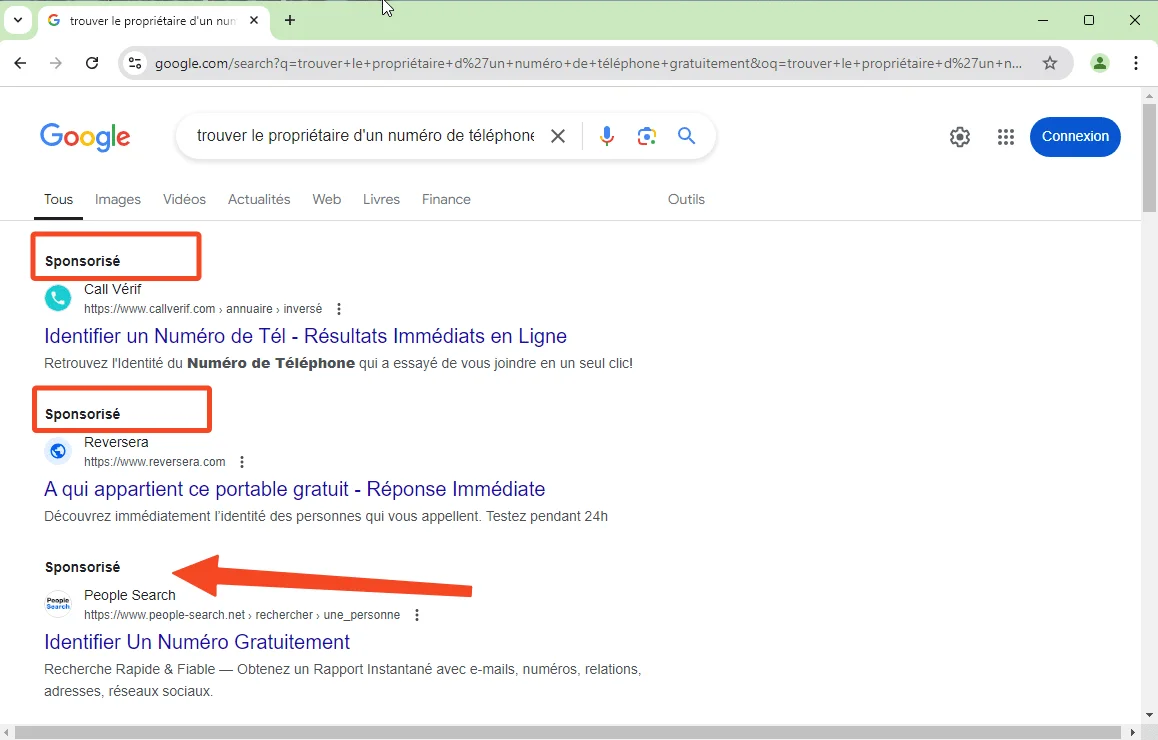
Task: Close the Google search tab
Action: (254, 21)
